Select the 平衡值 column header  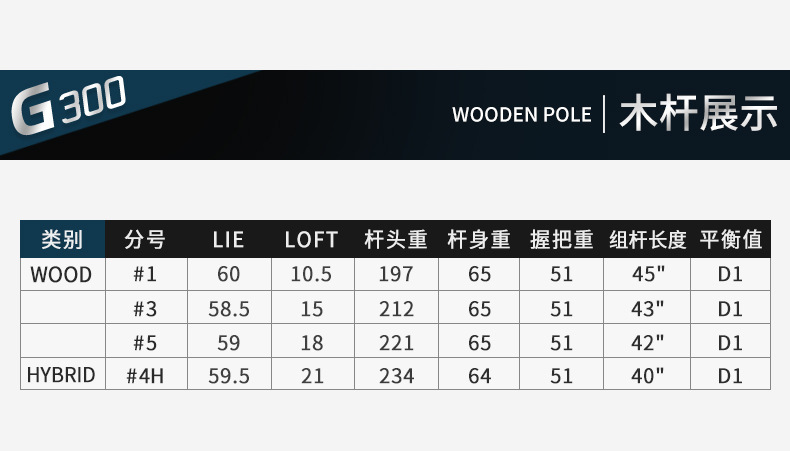730,240
